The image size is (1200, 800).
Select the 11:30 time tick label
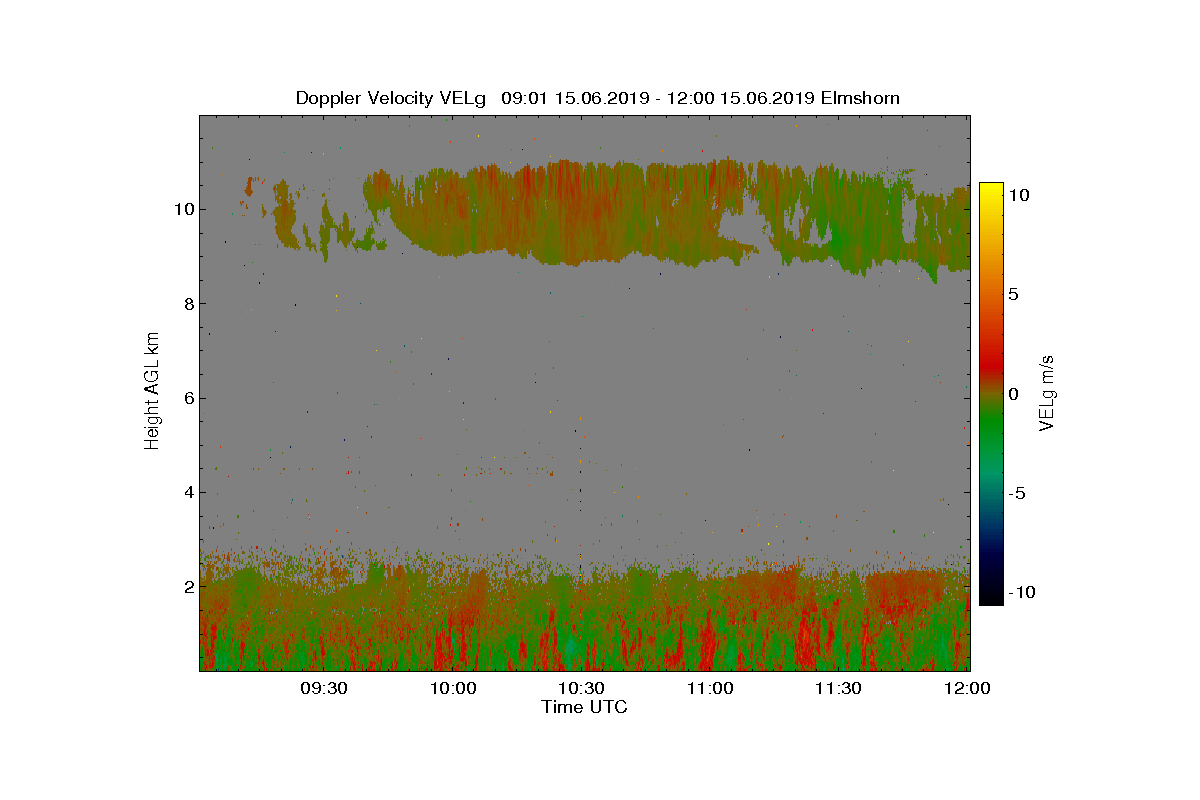[x=839, y=688]
